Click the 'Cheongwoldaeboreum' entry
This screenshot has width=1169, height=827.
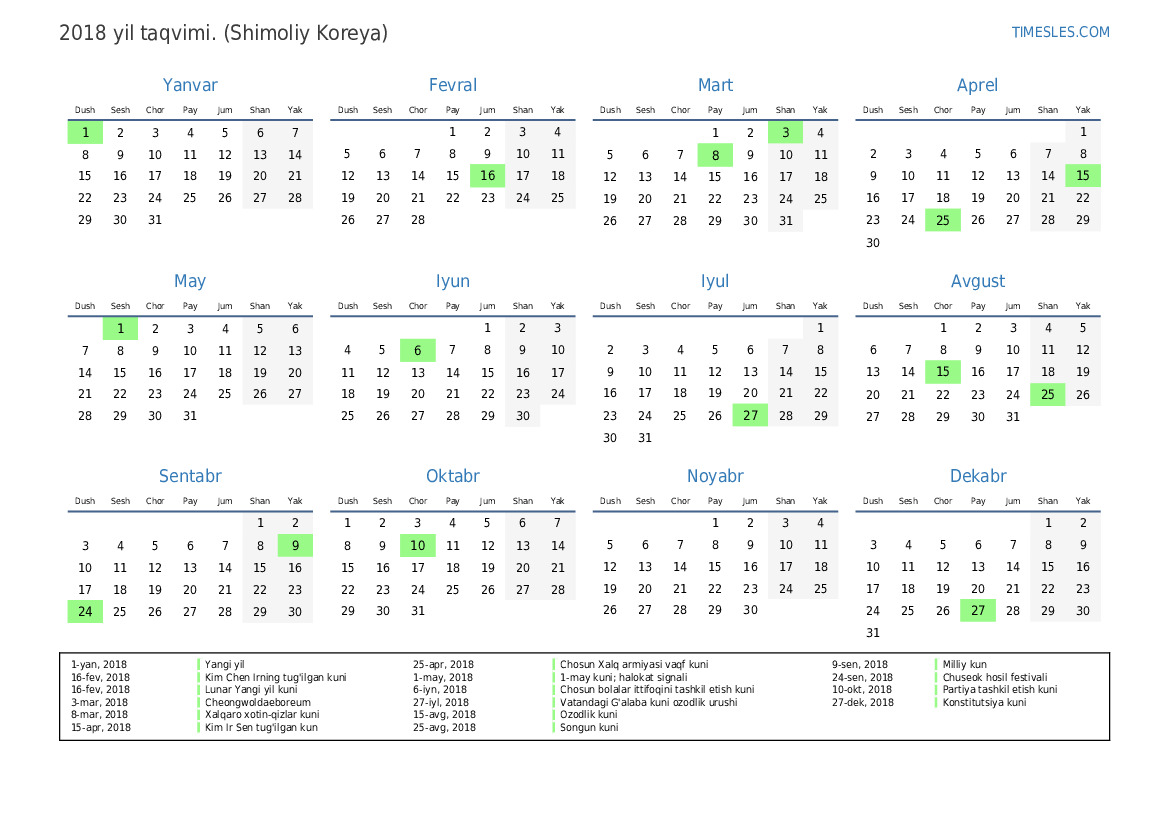pyautogui.click(x=258, y=702)
